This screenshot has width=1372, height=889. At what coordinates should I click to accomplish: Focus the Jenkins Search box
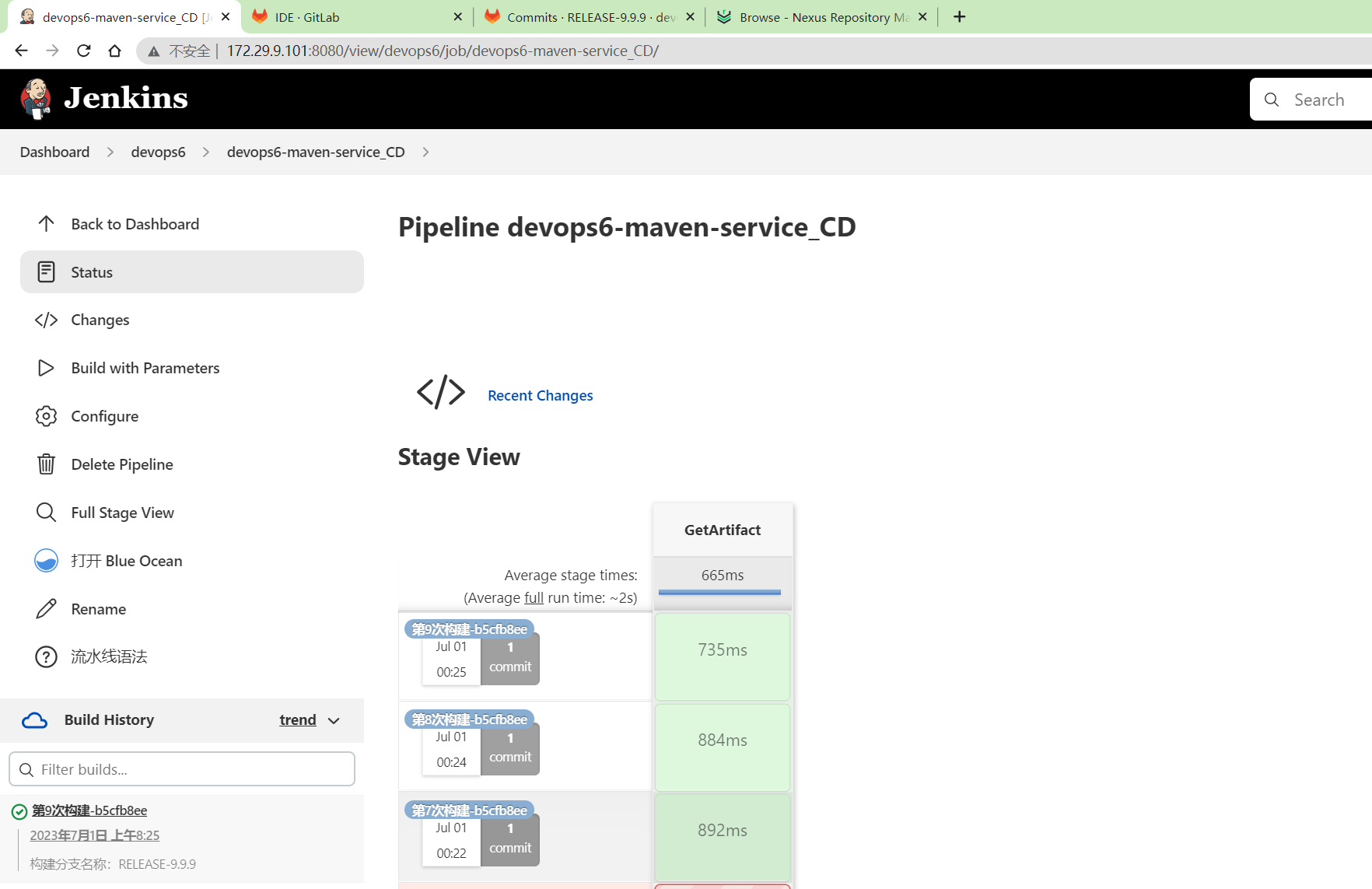pos(1311,100)
